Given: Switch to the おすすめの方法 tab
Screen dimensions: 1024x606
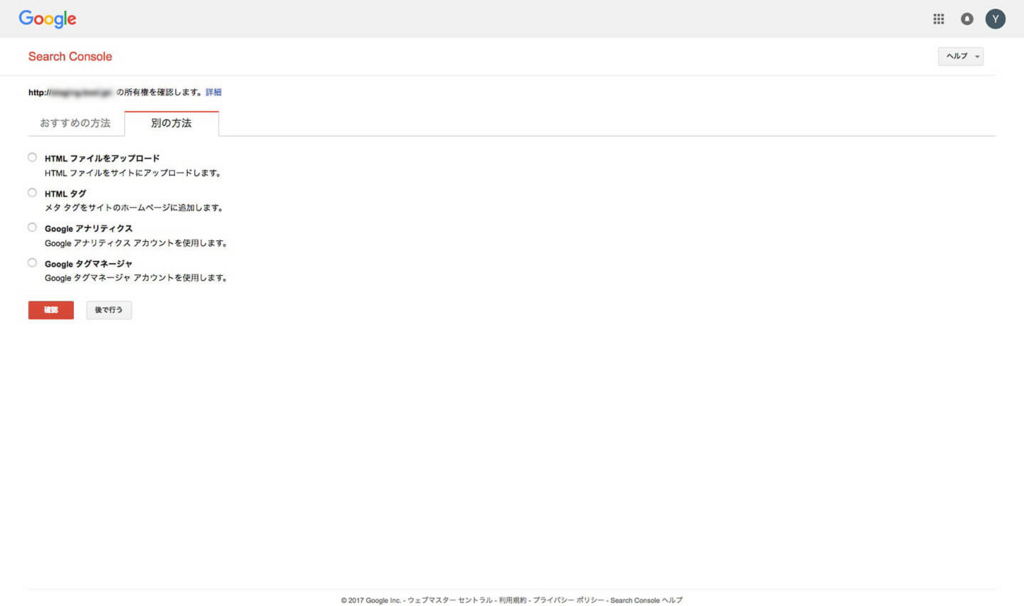Looking at the screenshot, I should 75,123.
